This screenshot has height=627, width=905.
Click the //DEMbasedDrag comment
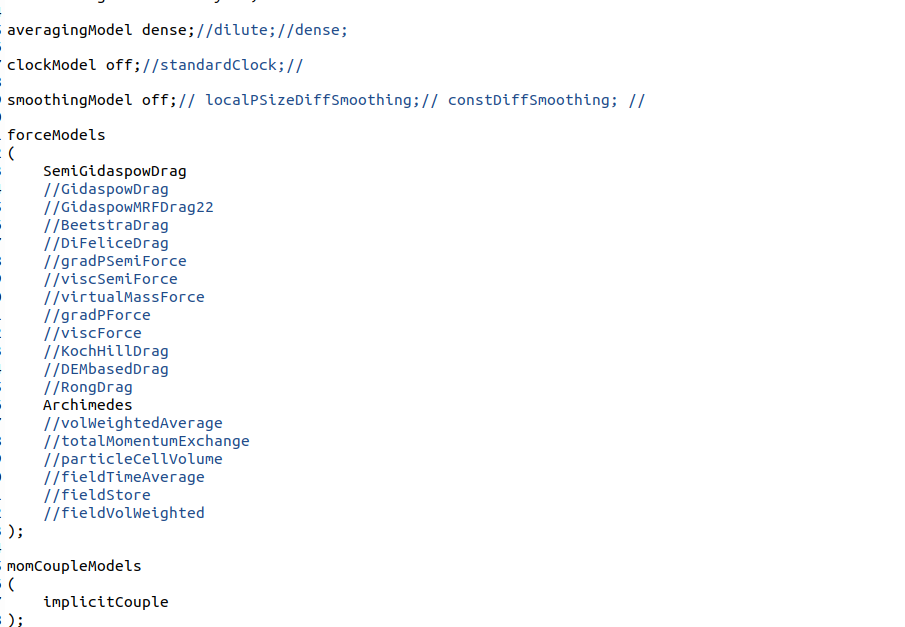point(105,369)
